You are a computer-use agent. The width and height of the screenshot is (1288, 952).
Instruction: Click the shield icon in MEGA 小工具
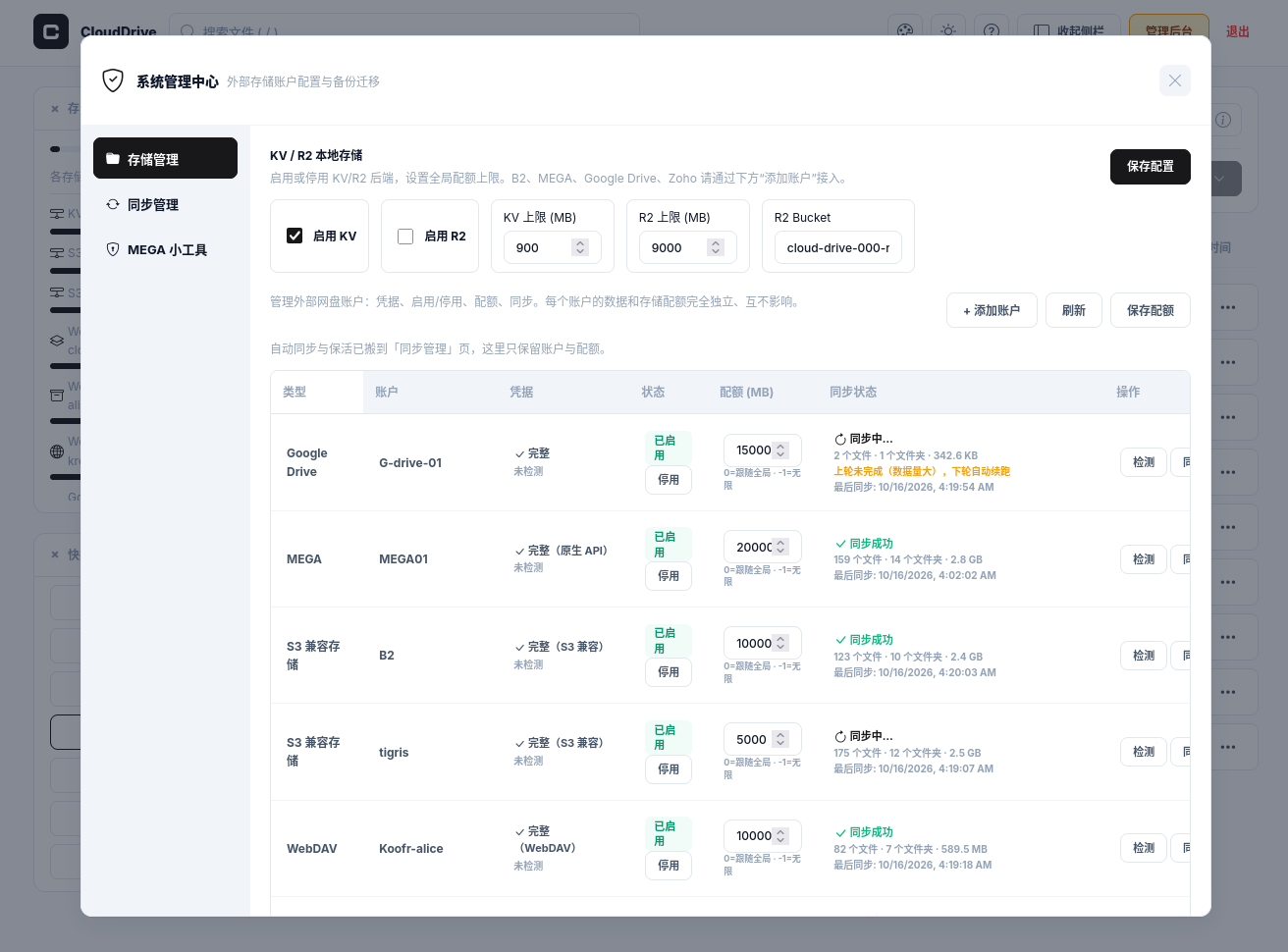click(x=113, y=249)
